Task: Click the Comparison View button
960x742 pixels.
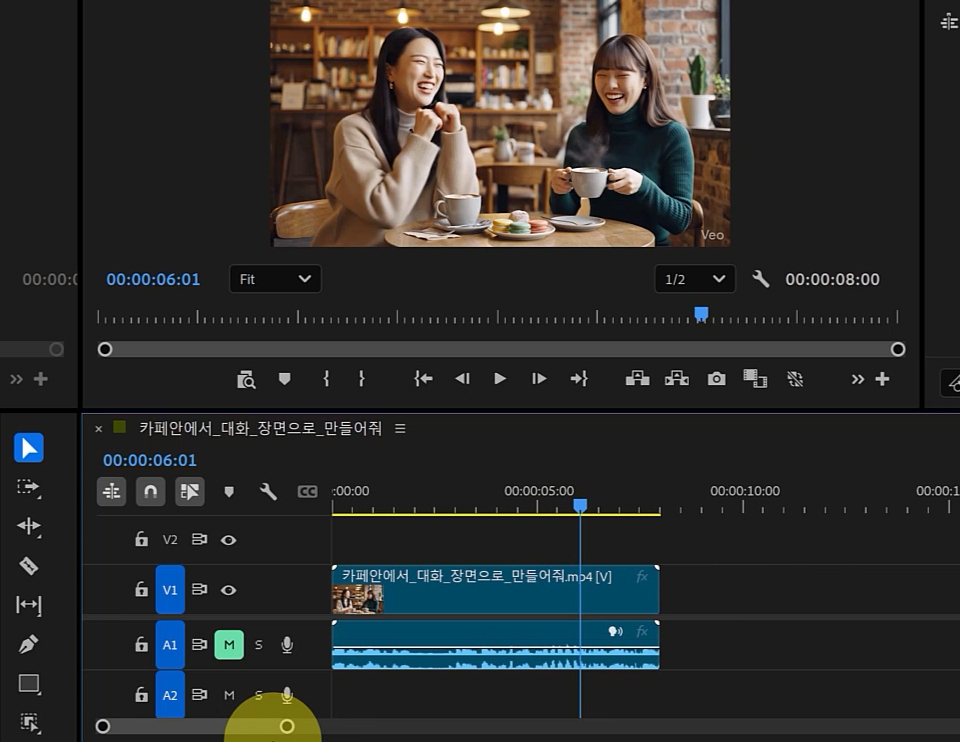Action: (755, 379)
